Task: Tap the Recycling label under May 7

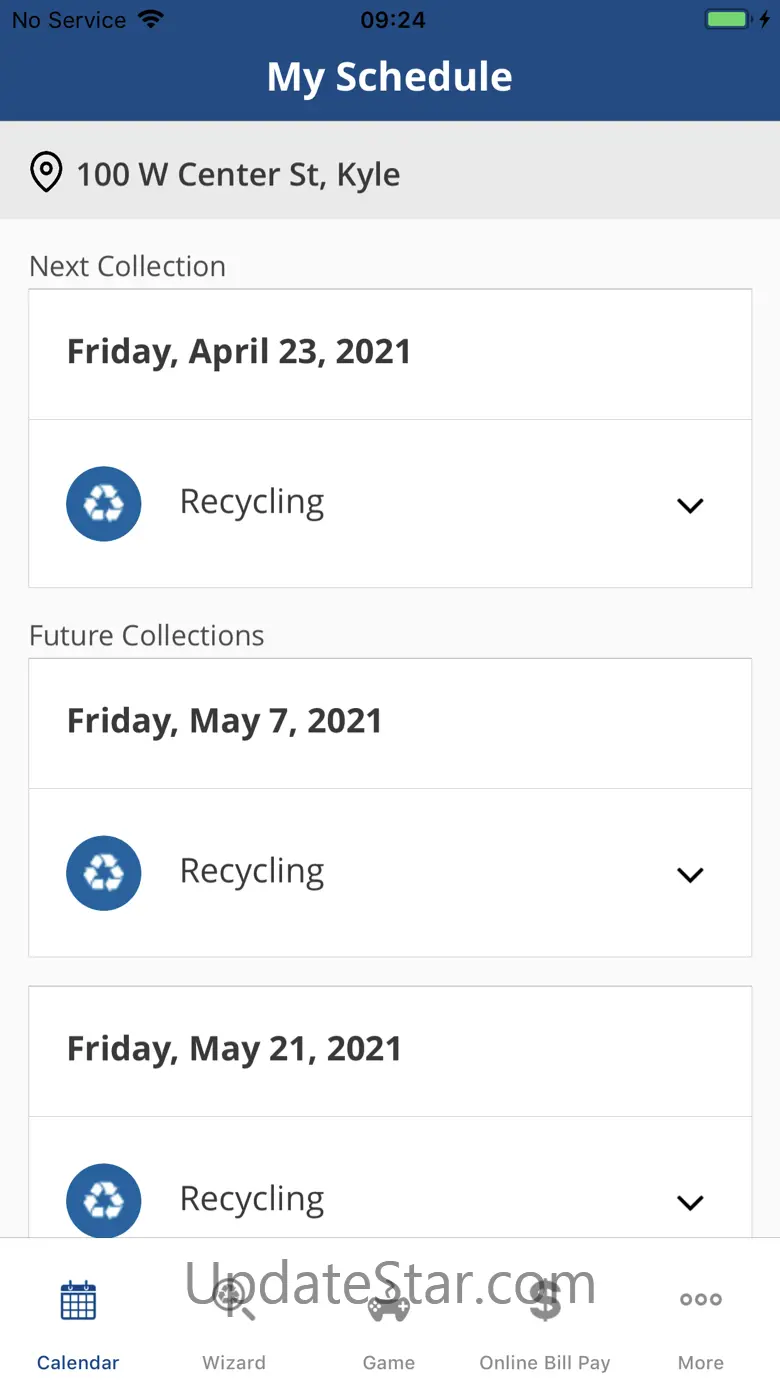Action: point(252,872)
